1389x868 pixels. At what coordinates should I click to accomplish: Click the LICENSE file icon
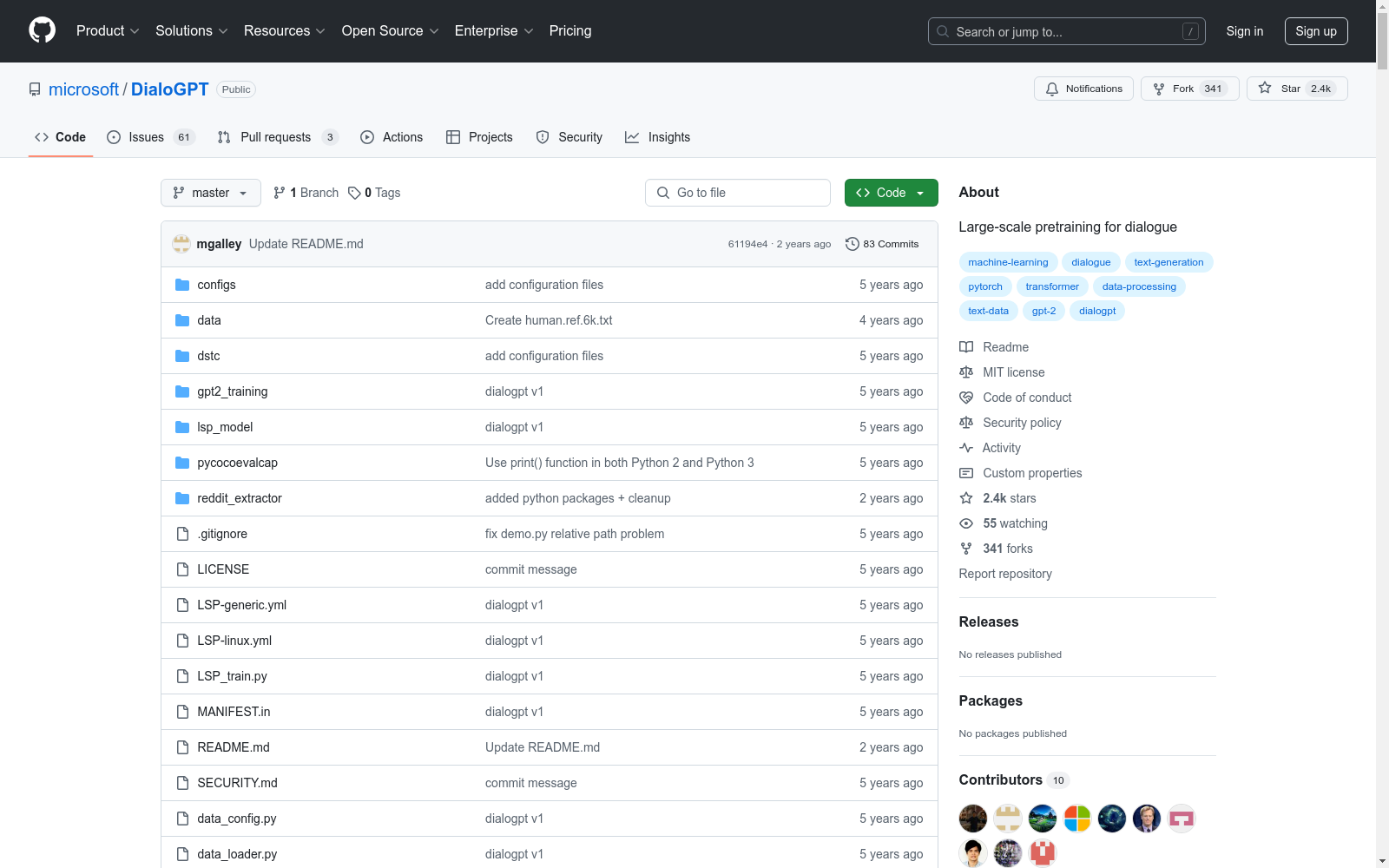(182, 569)
